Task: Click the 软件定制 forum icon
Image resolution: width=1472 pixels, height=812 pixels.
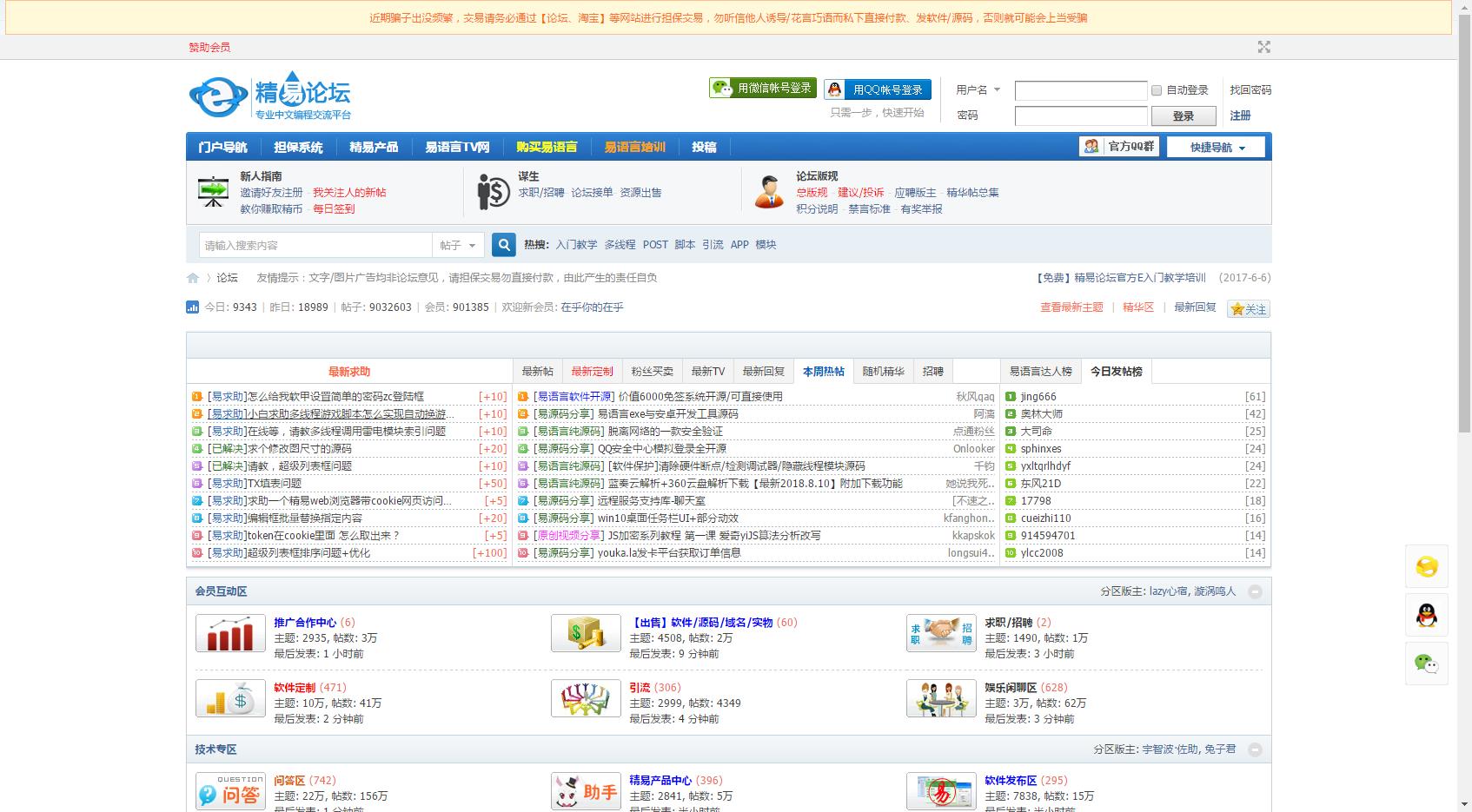Action: click(230, 698)
